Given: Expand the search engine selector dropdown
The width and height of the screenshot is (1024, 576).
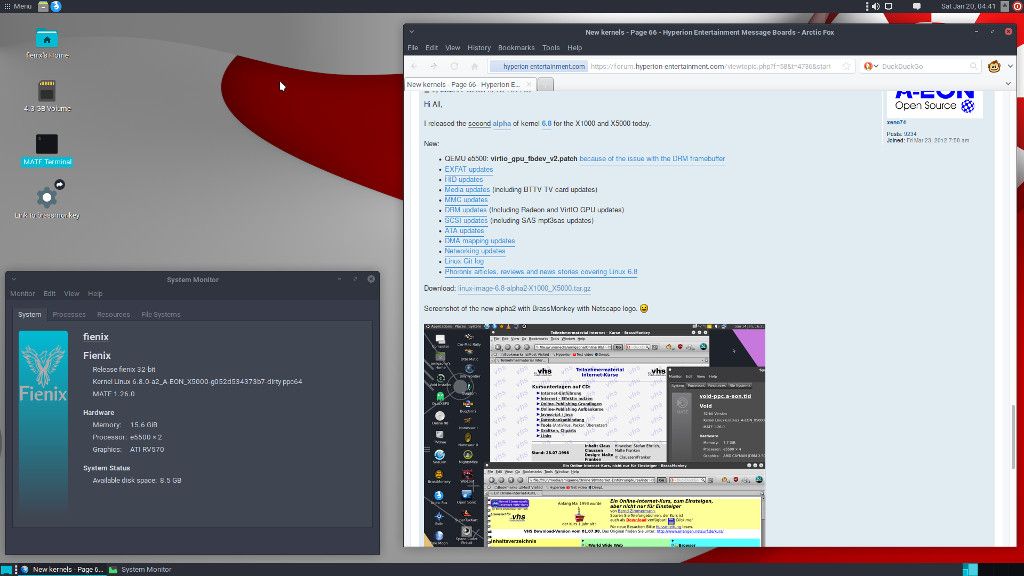Looking at the screenshot, I should click(x=871, y=67).
